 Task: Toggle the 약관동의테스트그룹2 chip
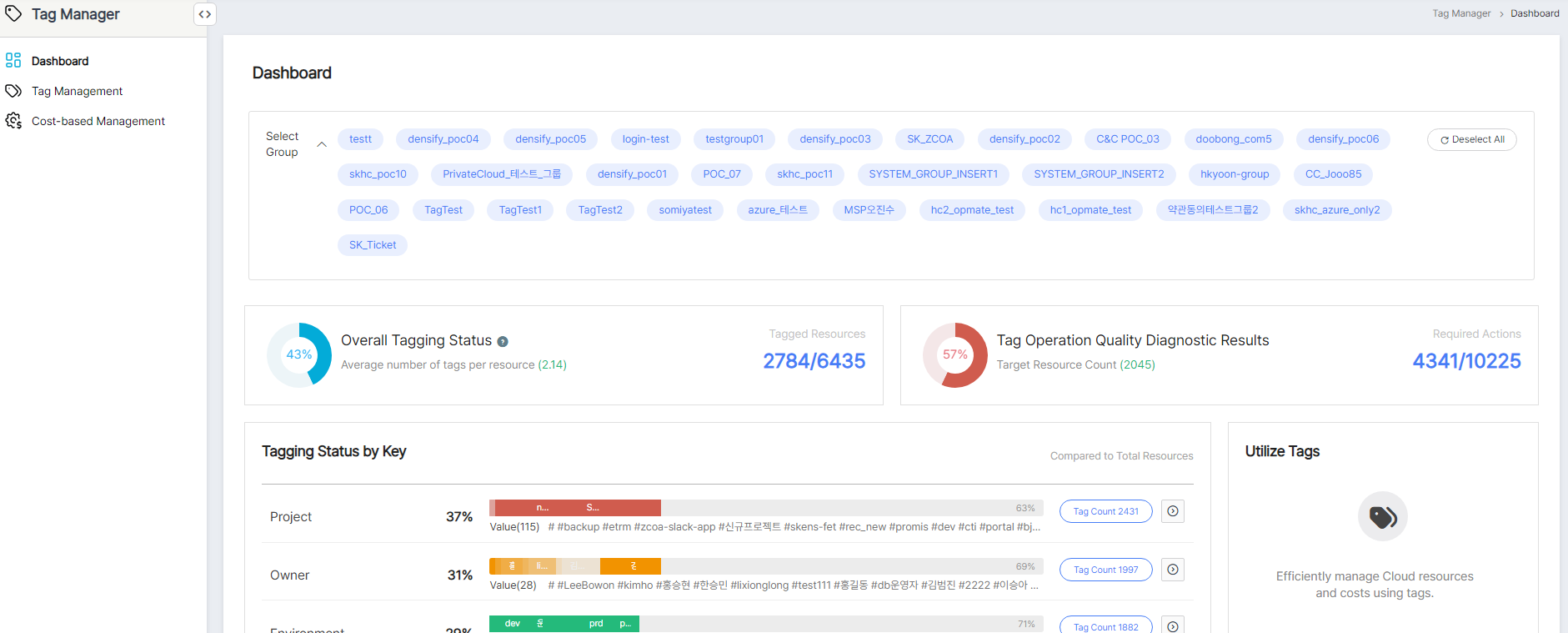pyautogui.click(x=1213, y=210)
